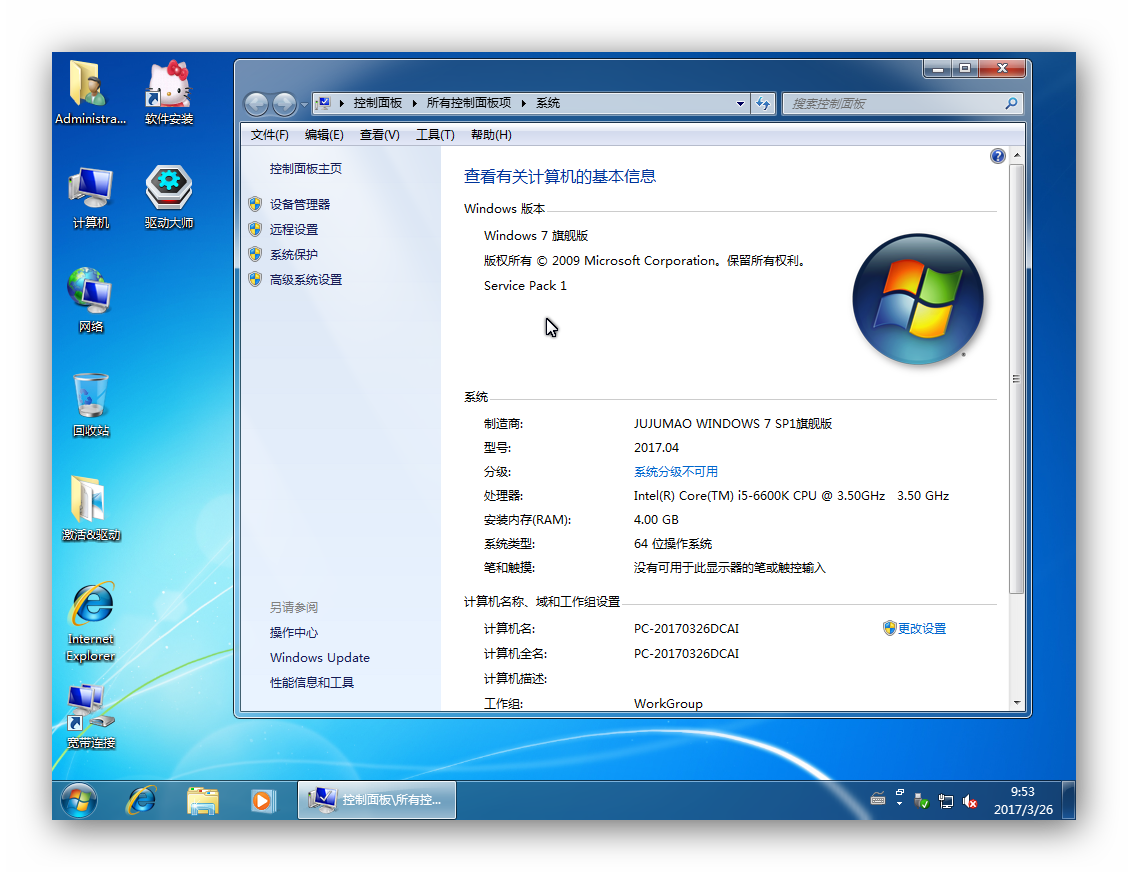The width and height of the screenshot is (1128, 872).
Task: Go to 控制面板主页
Action: point(306,168)
